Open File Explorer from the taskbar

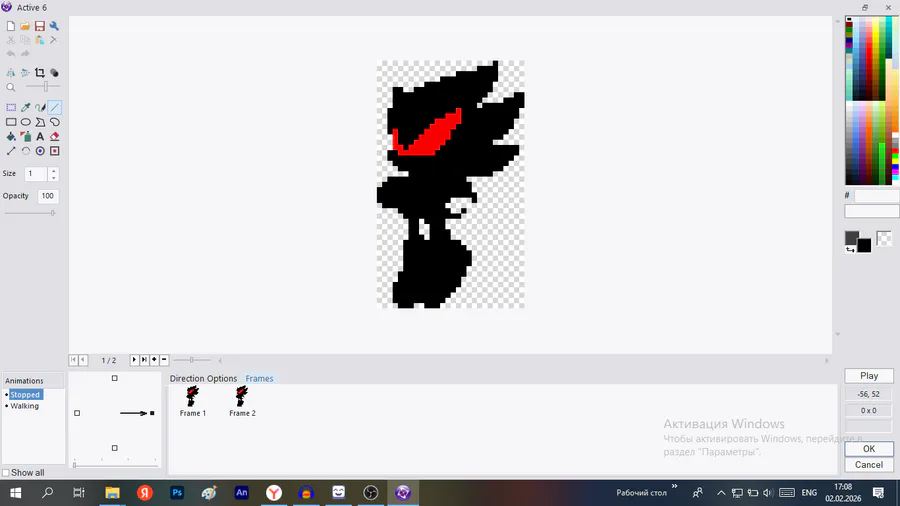pyautogui.click(x=112, y=493)
